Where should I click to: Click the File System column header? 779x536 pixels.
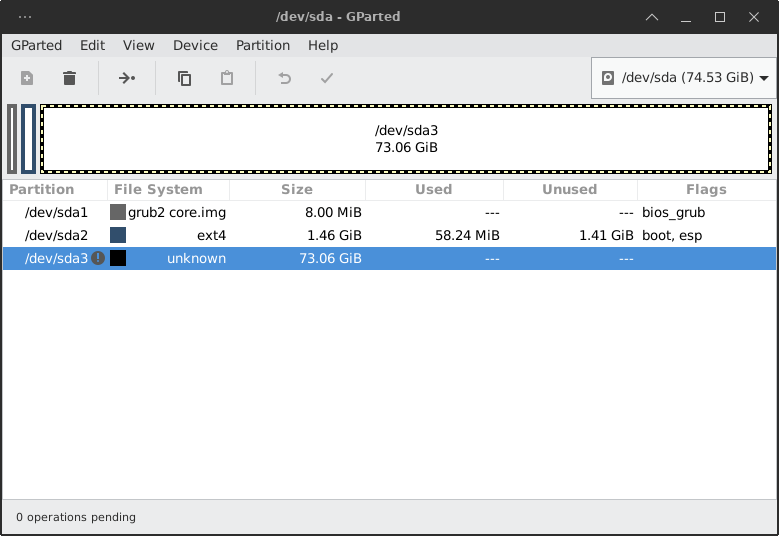coord(168,189)
